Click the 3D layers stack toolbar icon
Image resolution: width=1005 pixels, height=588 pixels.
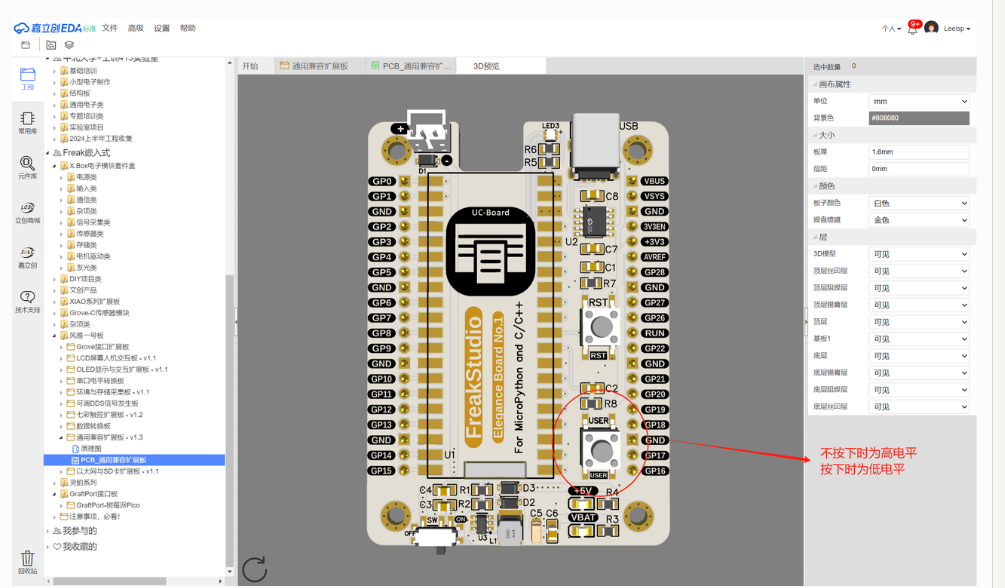69,46
